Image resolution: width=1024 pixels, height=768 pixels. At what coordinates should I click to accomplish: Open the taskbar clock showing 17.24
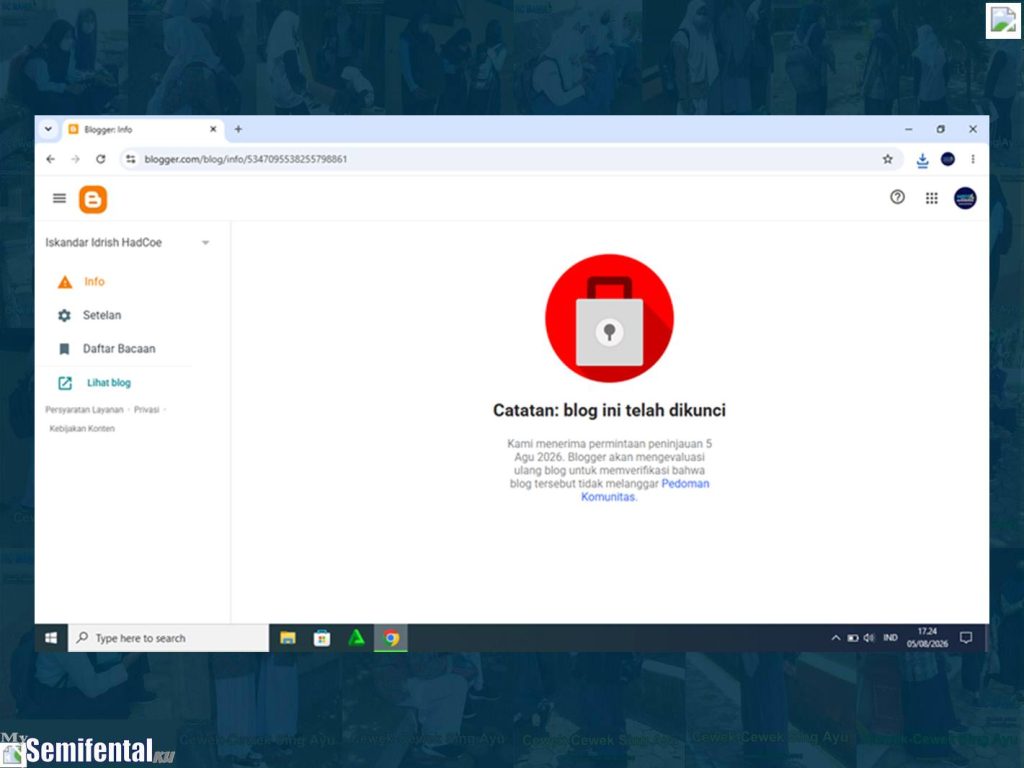[x=927, y=638]
